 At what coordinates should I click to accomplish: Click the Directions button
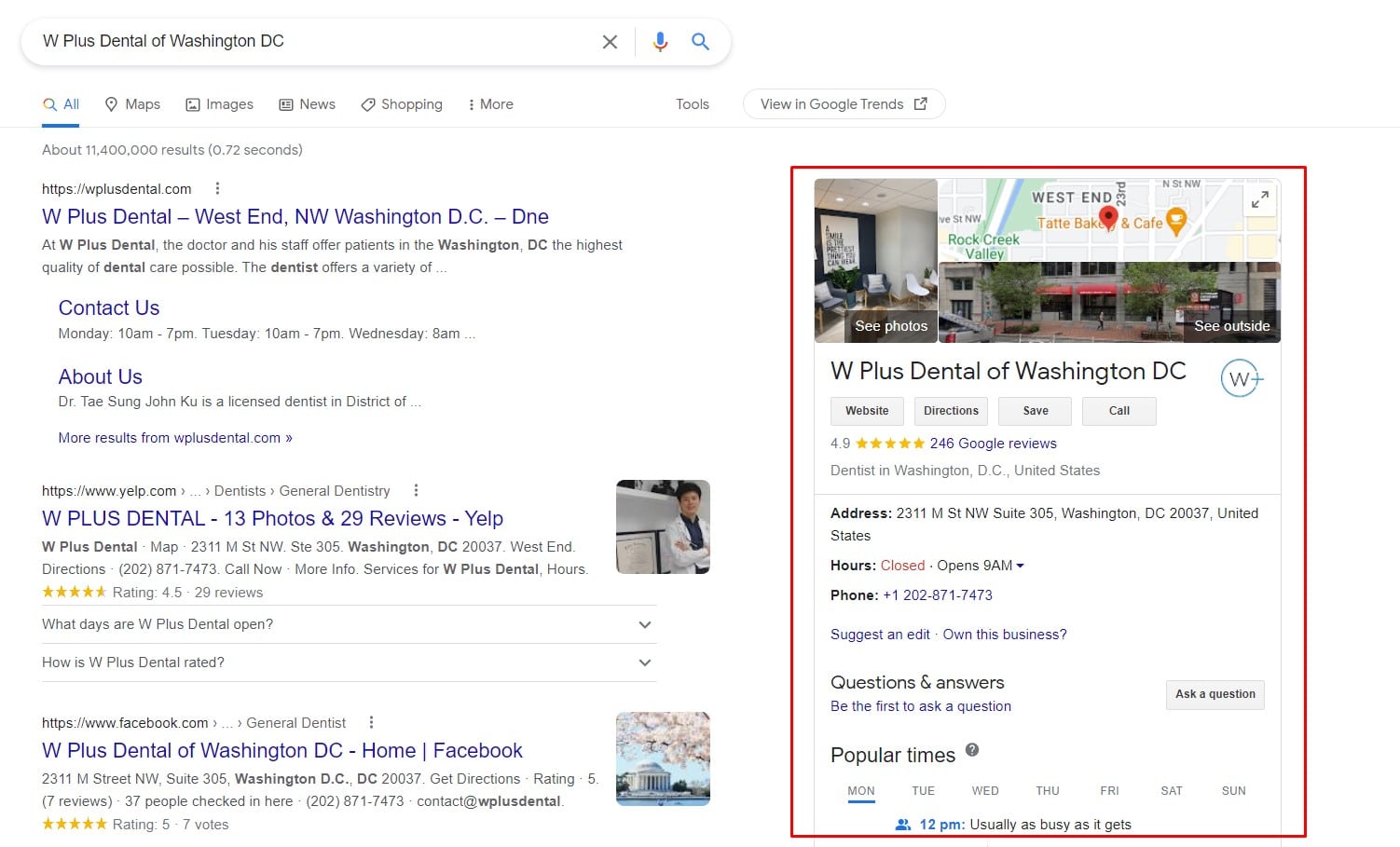(951, 411)
